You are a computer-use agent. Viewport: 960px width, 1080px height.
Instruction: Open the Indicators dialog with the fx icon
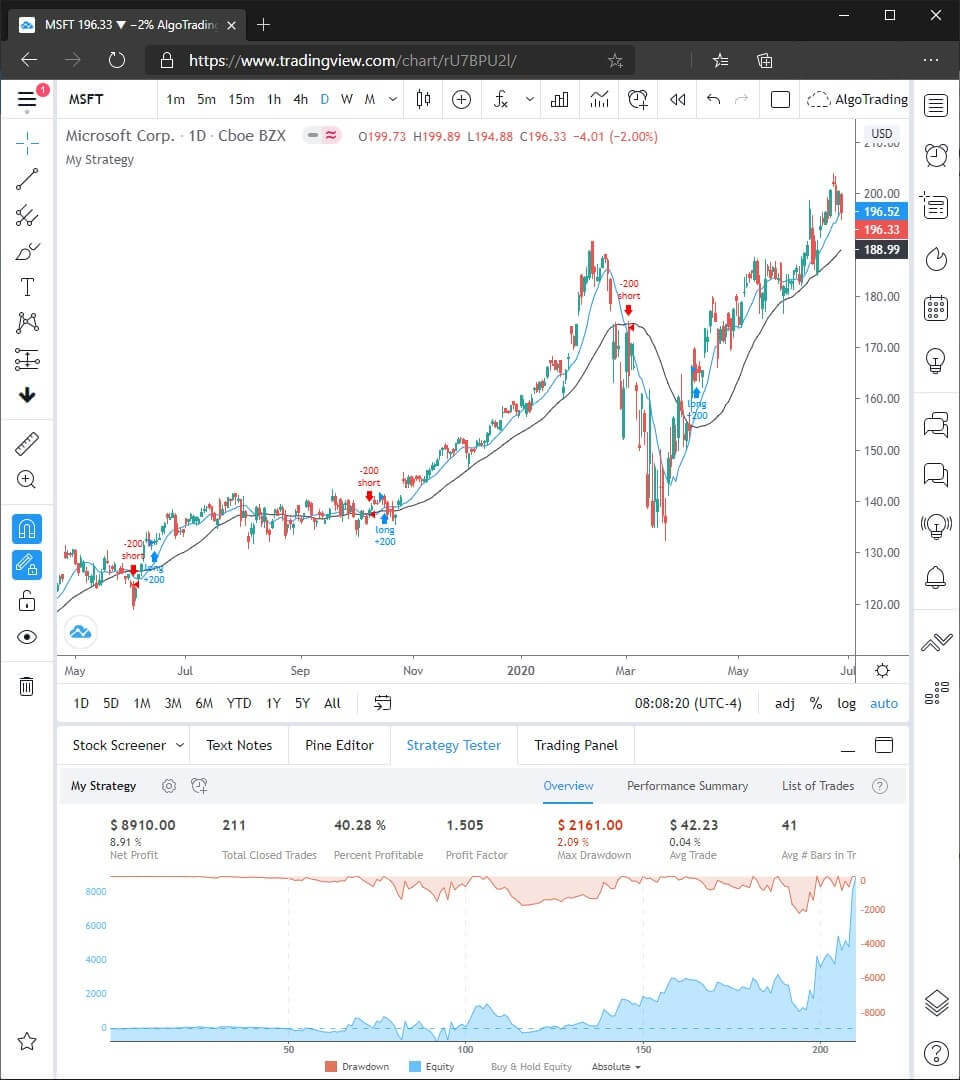point(500,99)
